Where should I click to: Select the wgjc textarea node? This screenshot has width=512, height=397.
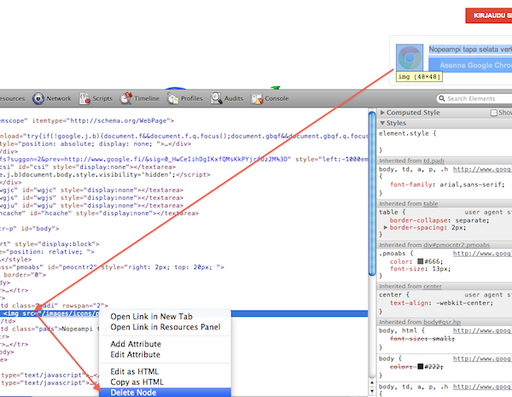92,190
